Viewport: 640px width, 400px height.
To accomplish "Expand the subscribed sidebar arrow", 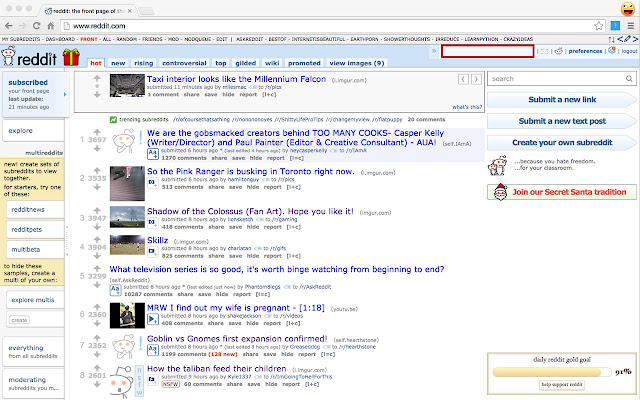I will [64, 94].
